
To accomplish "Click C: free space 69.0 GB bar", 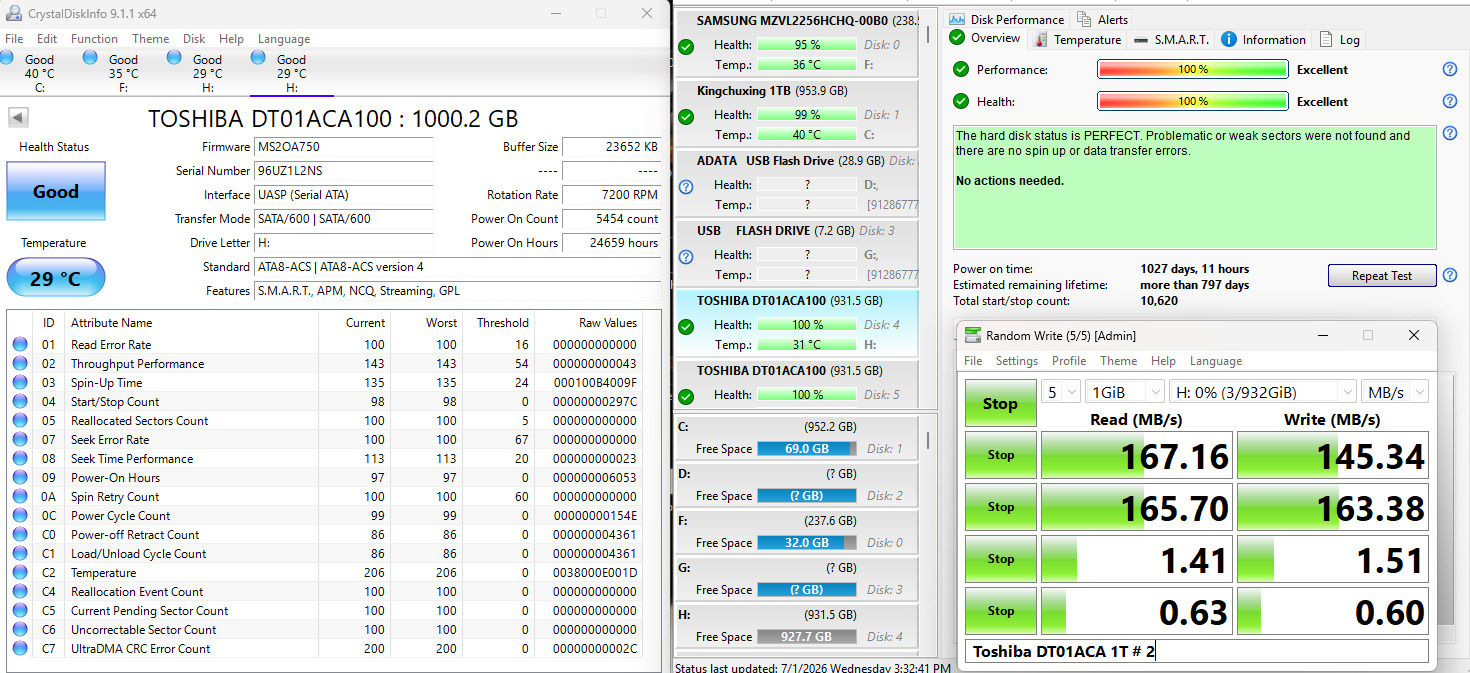I will (807, 449).
